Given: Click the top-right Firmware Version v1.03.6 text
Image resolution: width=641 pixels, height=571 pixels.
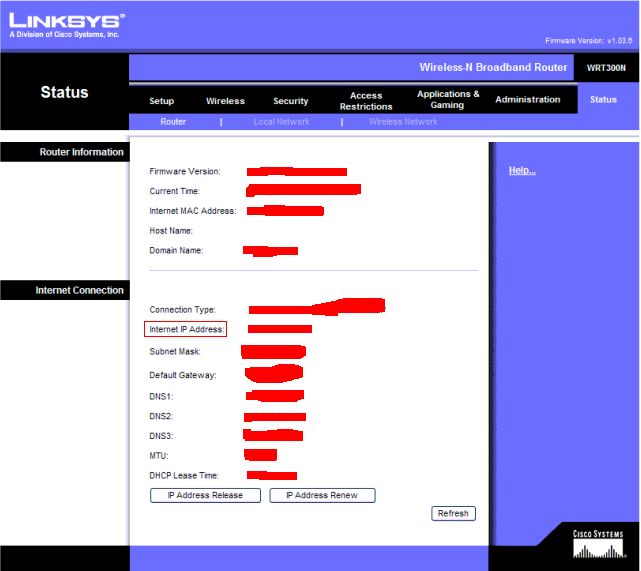Looking at the screenshot, I should (x=588, y=40).
